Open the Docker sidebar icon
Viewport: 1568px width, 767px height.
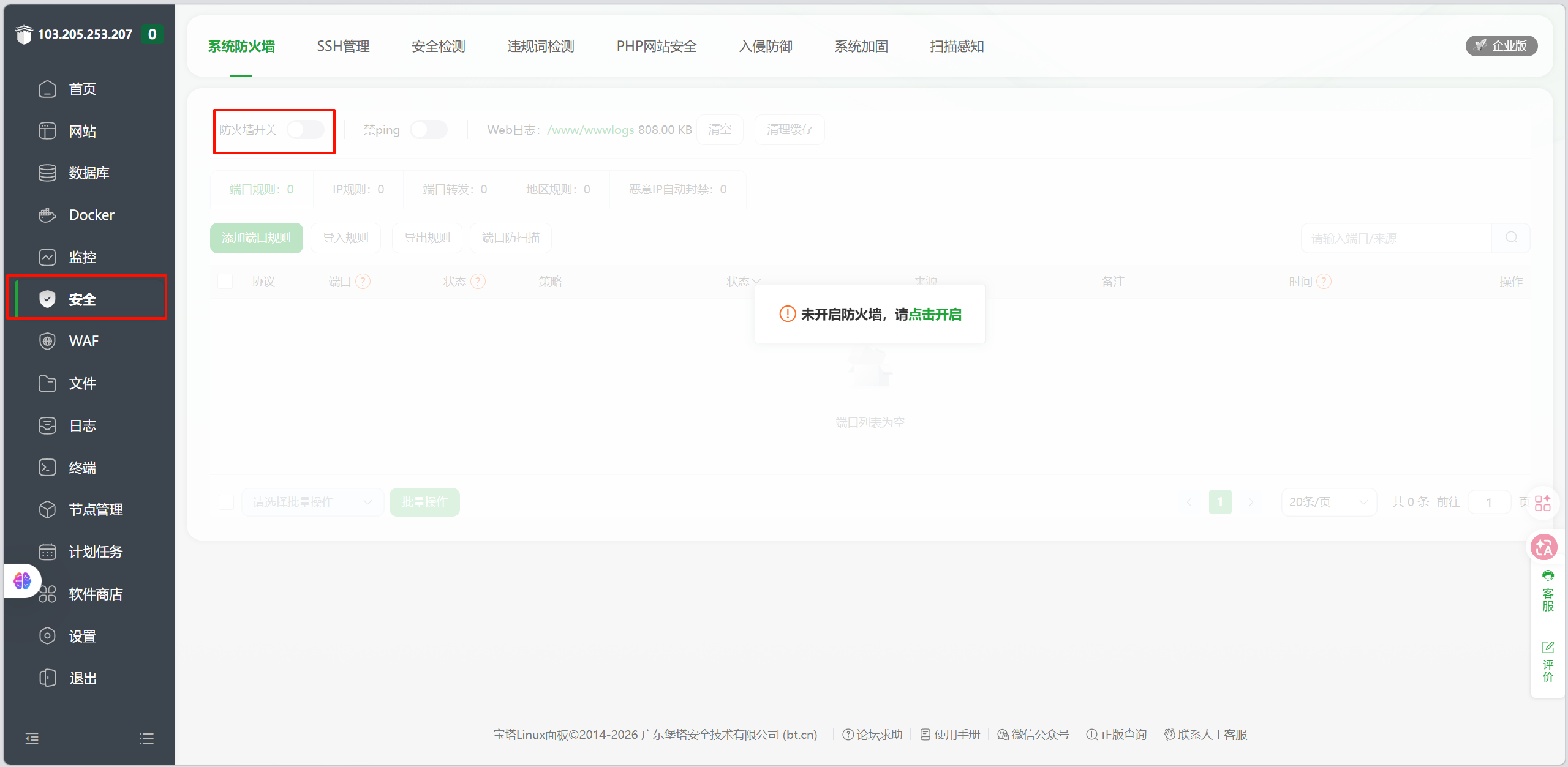click(x=47, y=215)
